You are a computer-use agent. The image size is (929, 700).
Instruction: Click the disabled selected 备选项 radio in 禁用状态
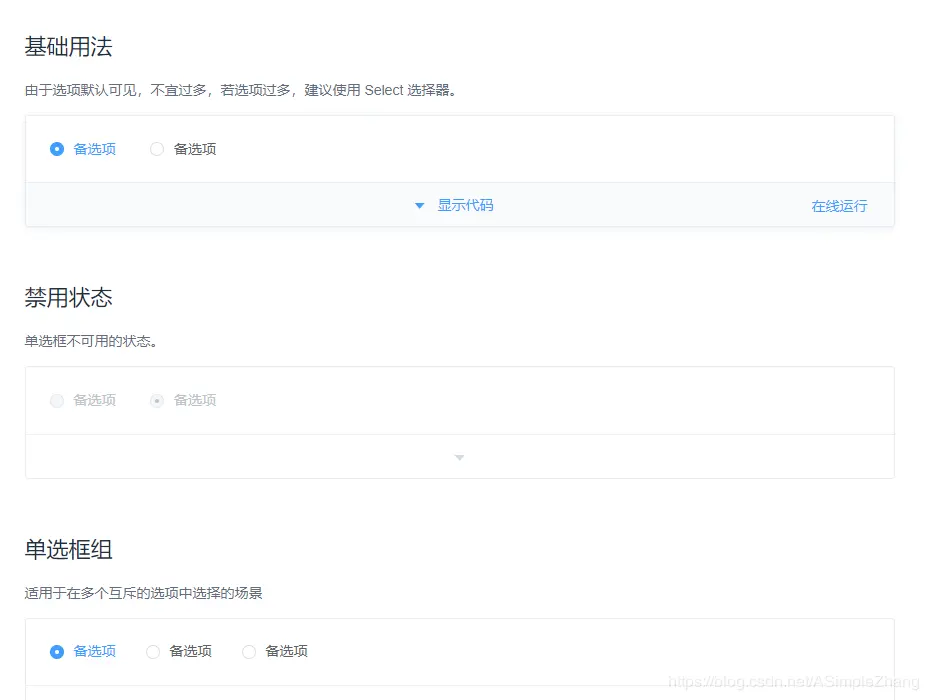pos(157,400)
